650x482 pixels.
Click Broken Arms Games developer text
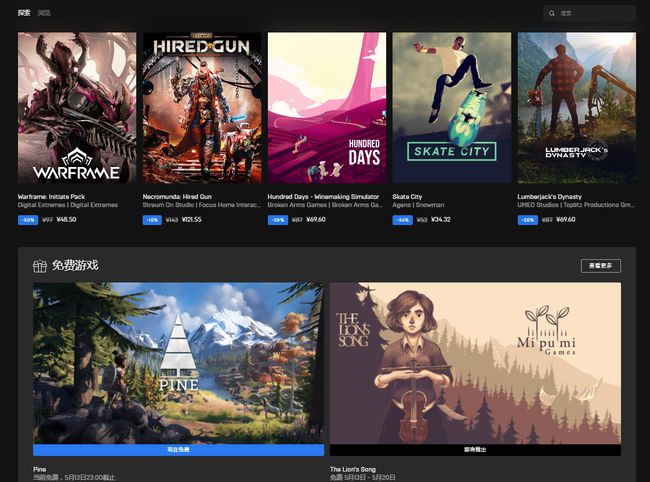[x=325, y=205]
